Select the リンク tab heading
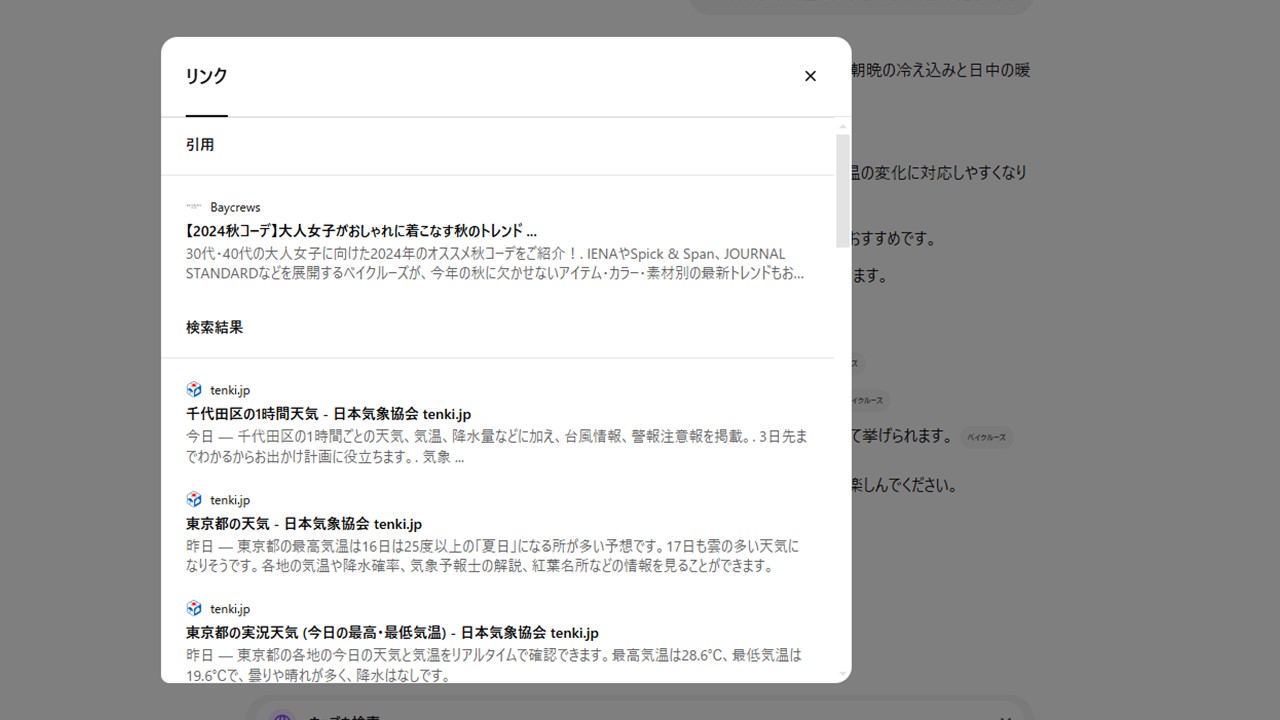Viewport: 1280px width, 720px height. point(206,76)
